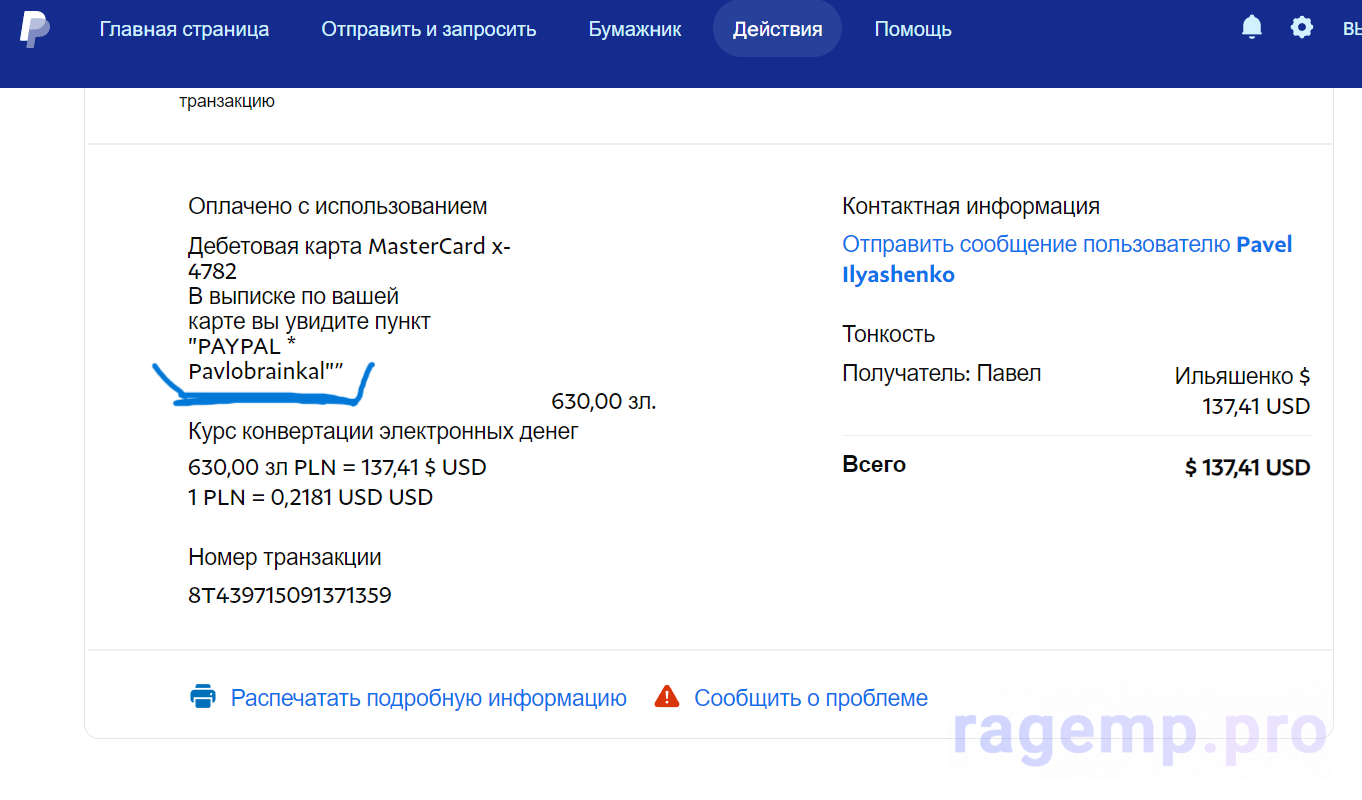The width and height of the screenshot is (1362, 800).
Task: Click conversion line 630,00 зл PLN = 137,41 $ USD
Action: click(x=337, y=467)
